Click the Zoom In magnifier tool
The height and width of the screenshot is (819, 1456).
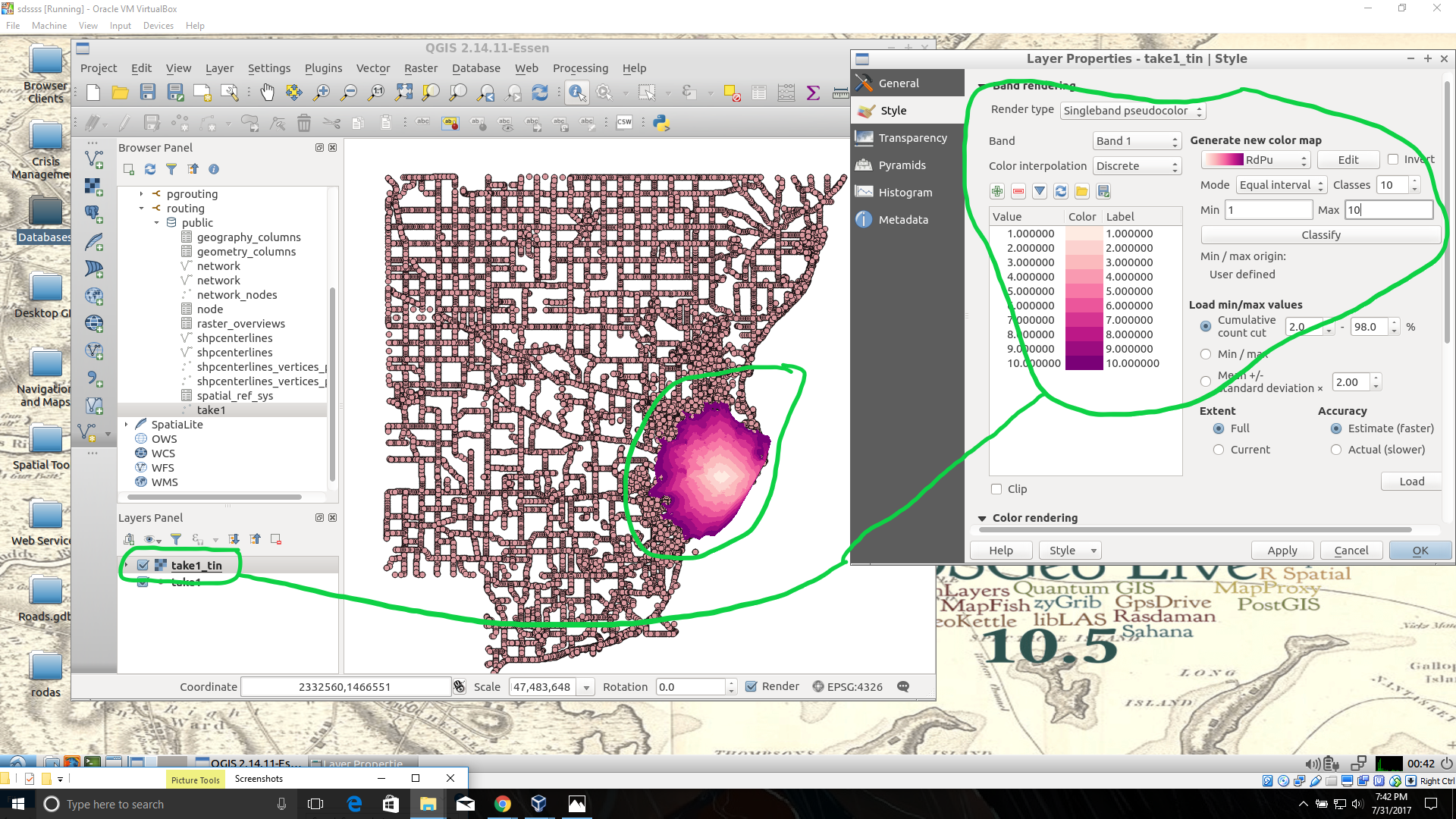pos(322,93)
